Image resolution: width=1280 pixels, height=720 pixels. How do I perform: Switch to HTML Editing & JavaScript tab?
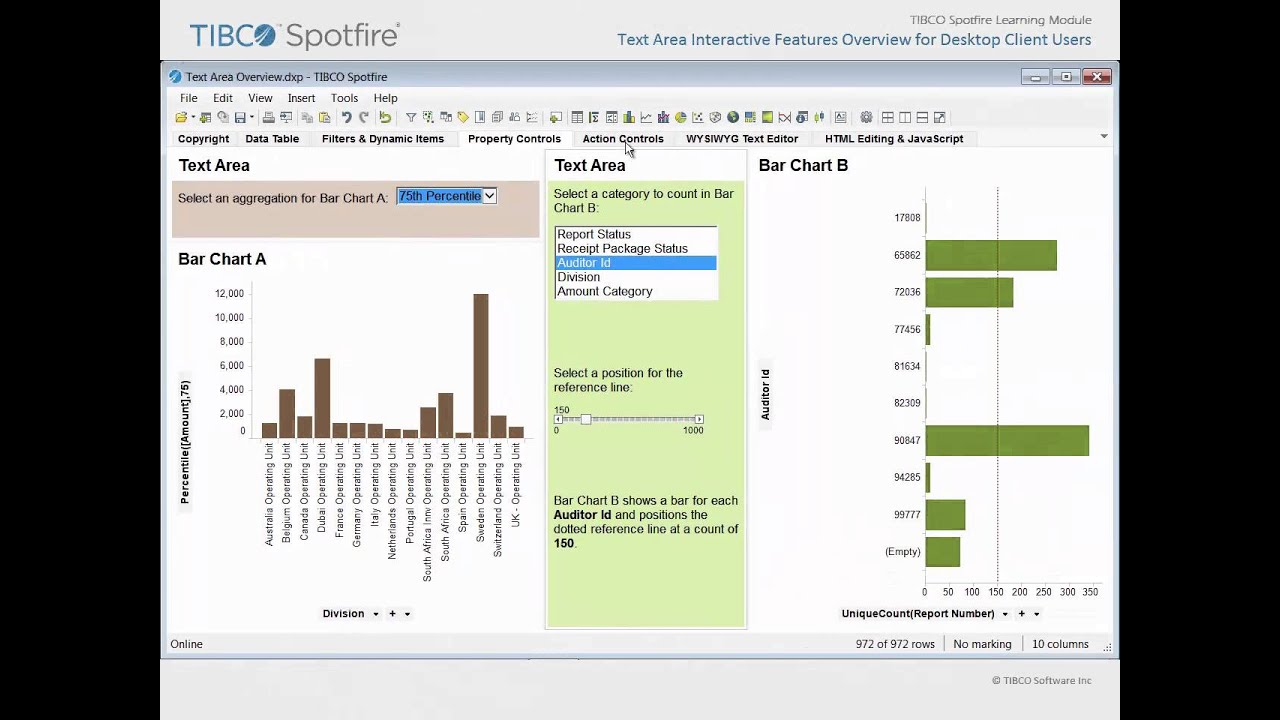894,139
